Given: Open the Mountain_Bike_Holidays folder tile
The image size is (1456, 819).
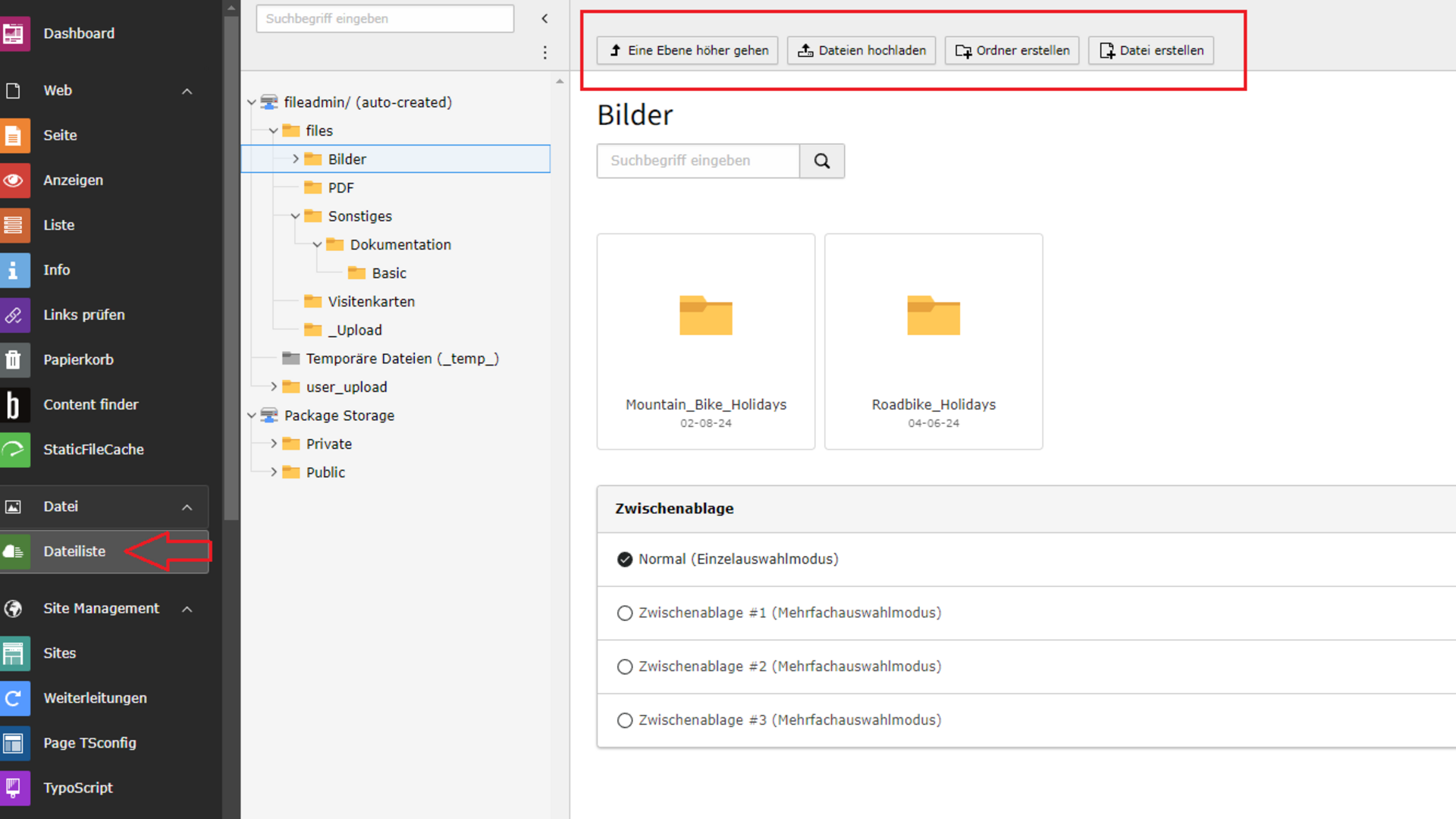Looking at the screenshot, I should point(705,341).
